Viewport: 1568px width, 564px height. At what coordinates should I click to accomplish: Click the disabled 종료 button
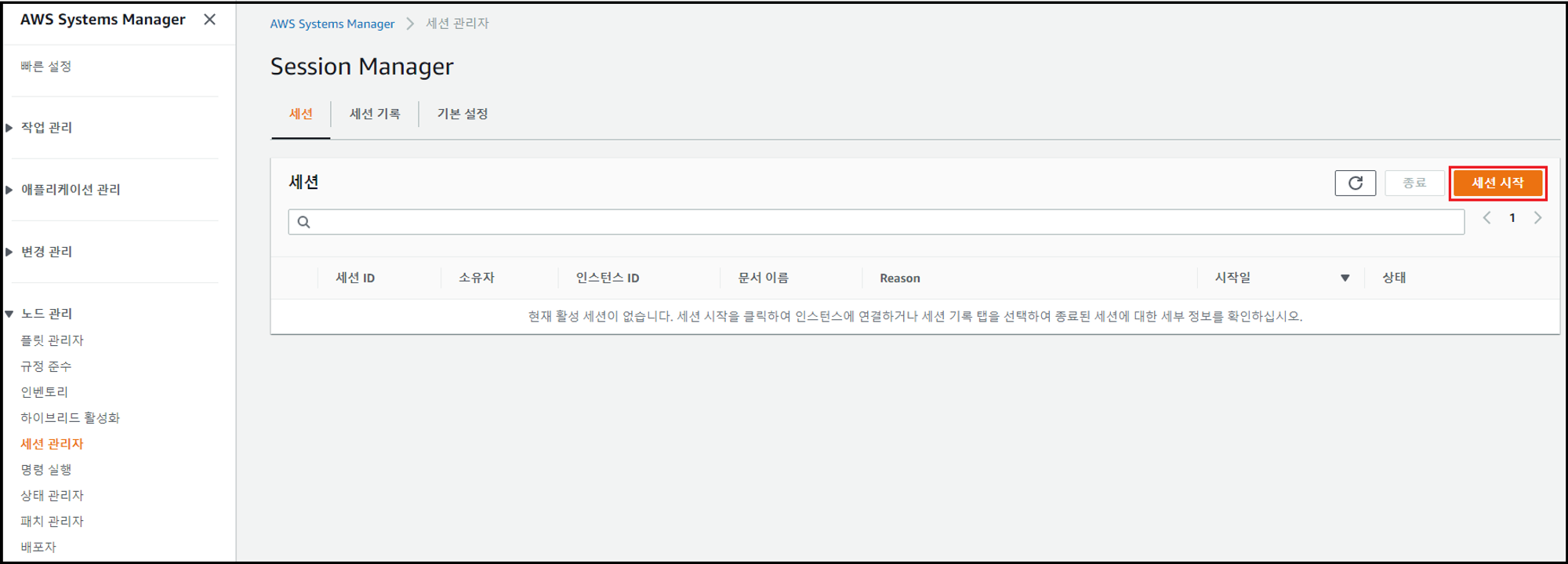point(1414,183)
